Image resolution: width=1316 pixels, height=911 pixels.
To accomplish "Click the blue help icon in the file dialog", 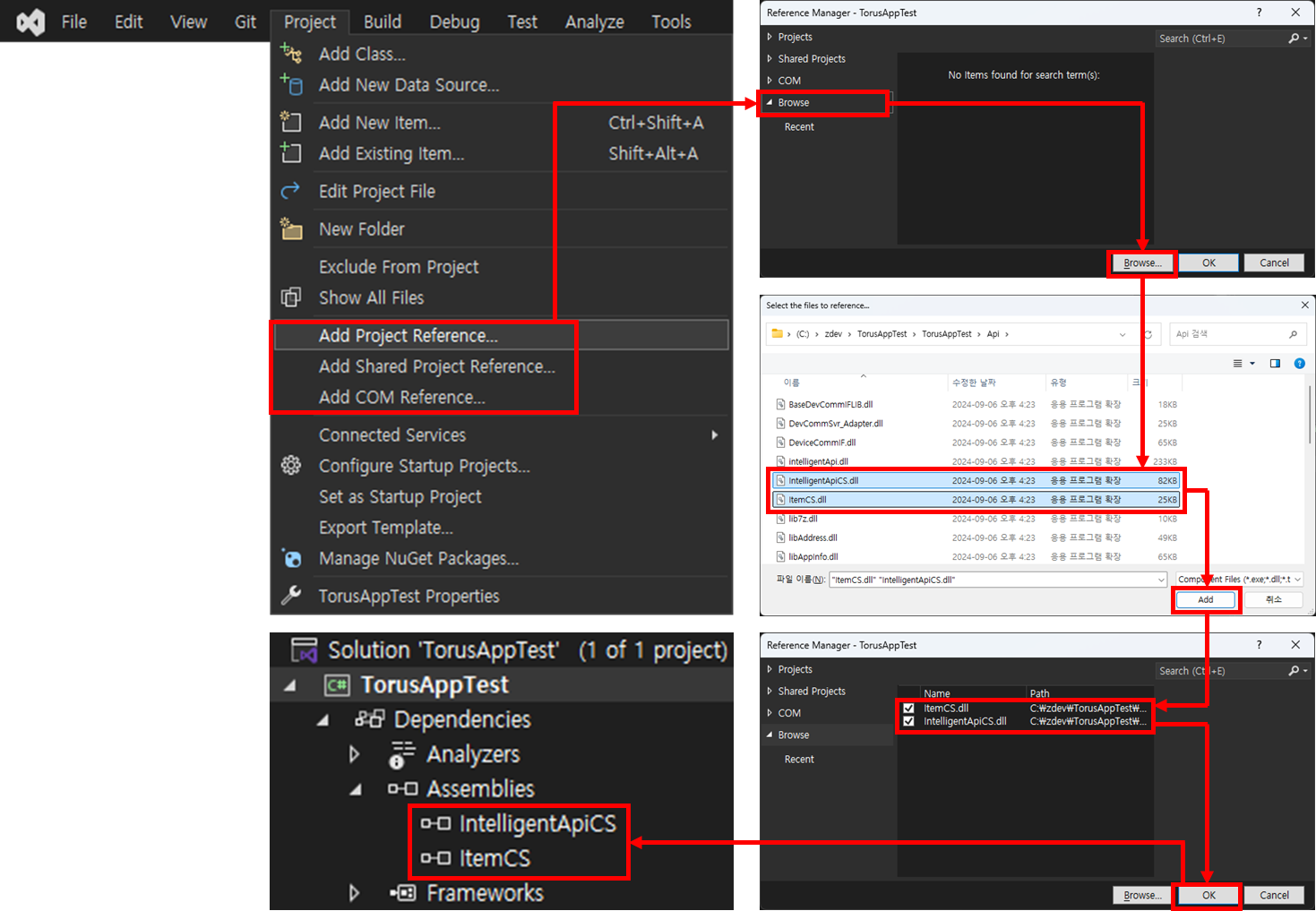I will click(1300, 364).
